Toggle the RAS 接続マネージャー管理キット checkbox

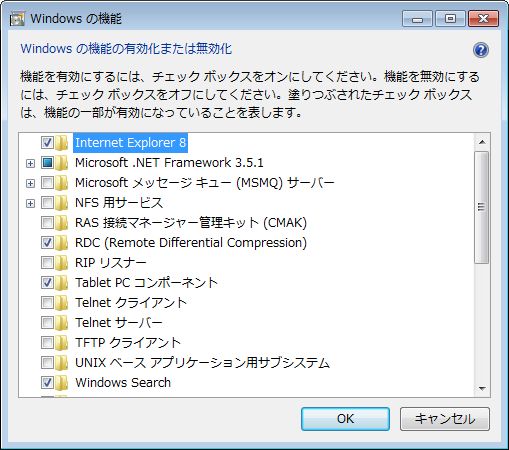47,223
